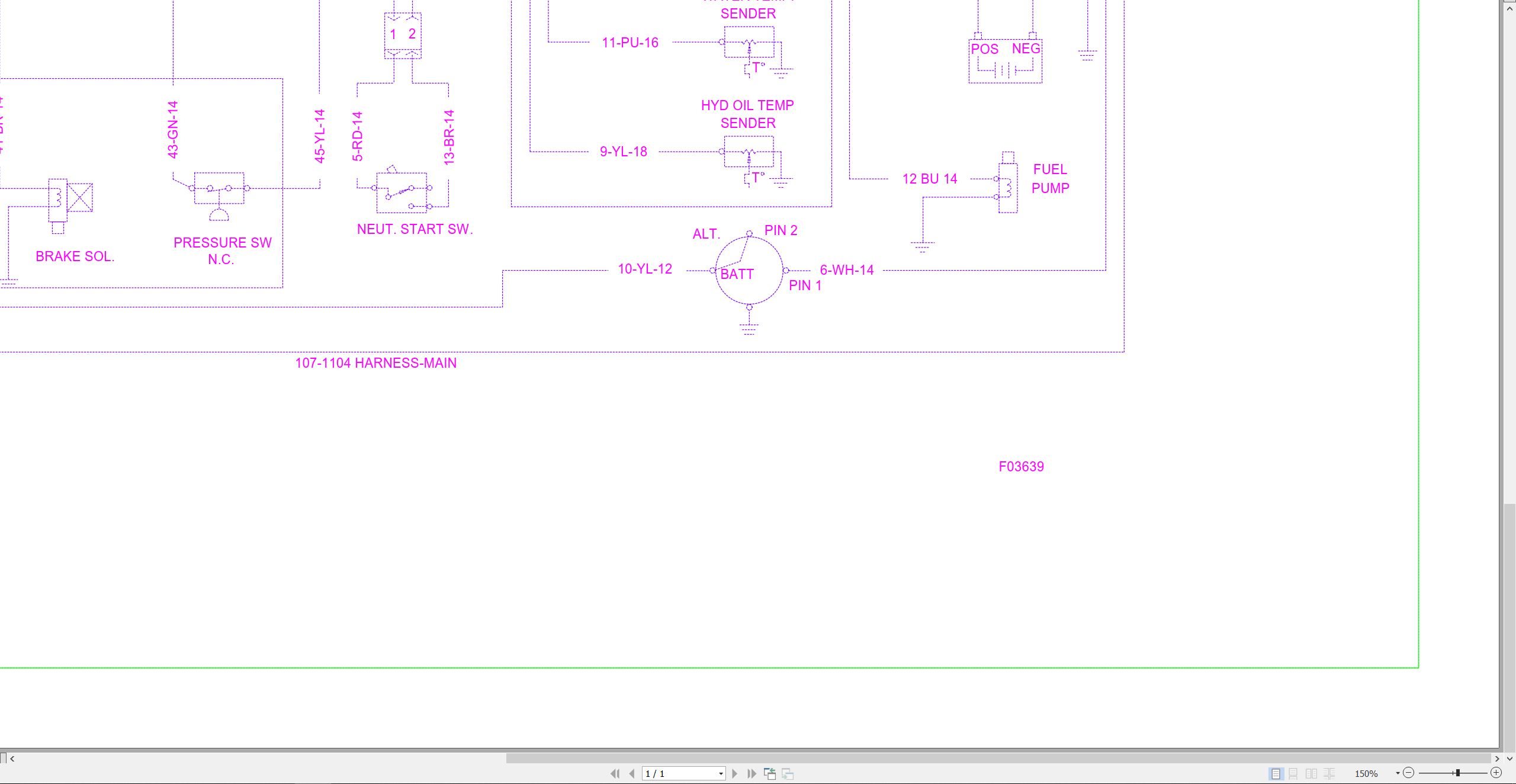Click the NEUT. START SW. label
This screenshot has height=784, width=1516.
coord(415,229)
